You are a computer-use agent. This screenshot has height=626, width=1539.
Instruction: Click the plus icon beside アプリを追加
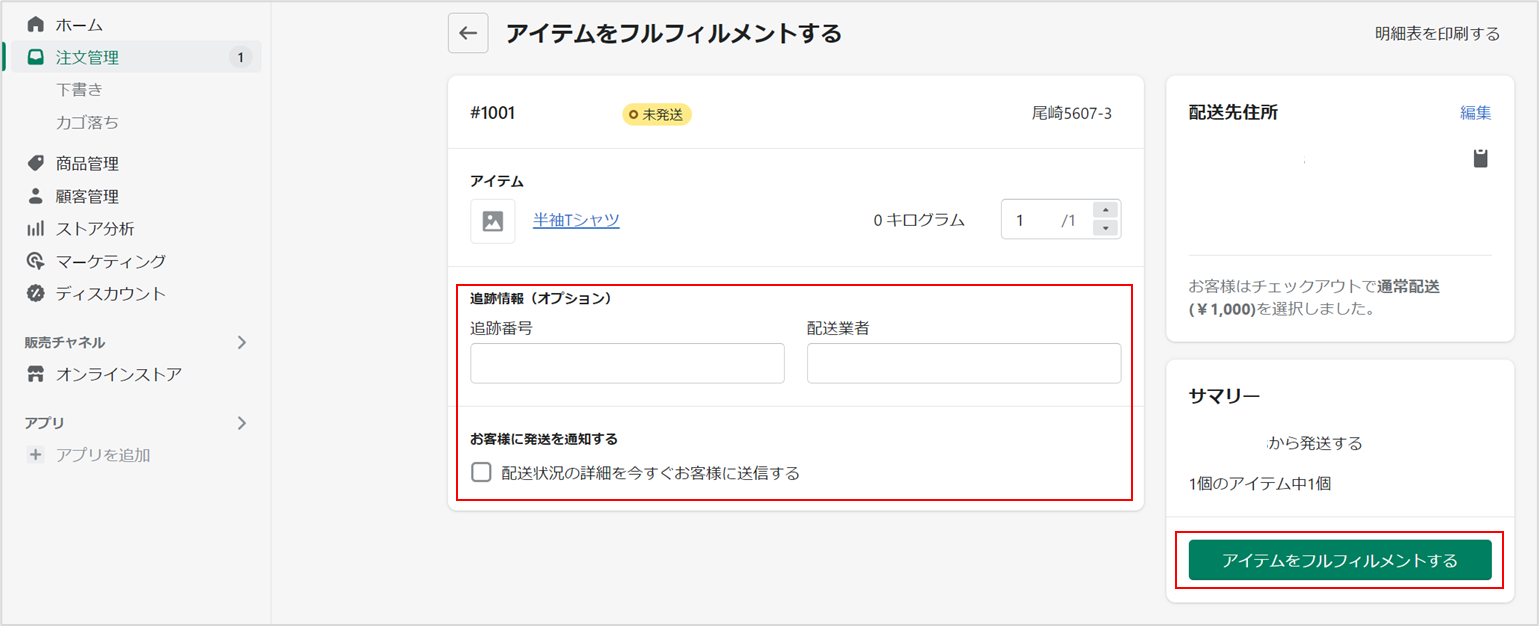36,455
